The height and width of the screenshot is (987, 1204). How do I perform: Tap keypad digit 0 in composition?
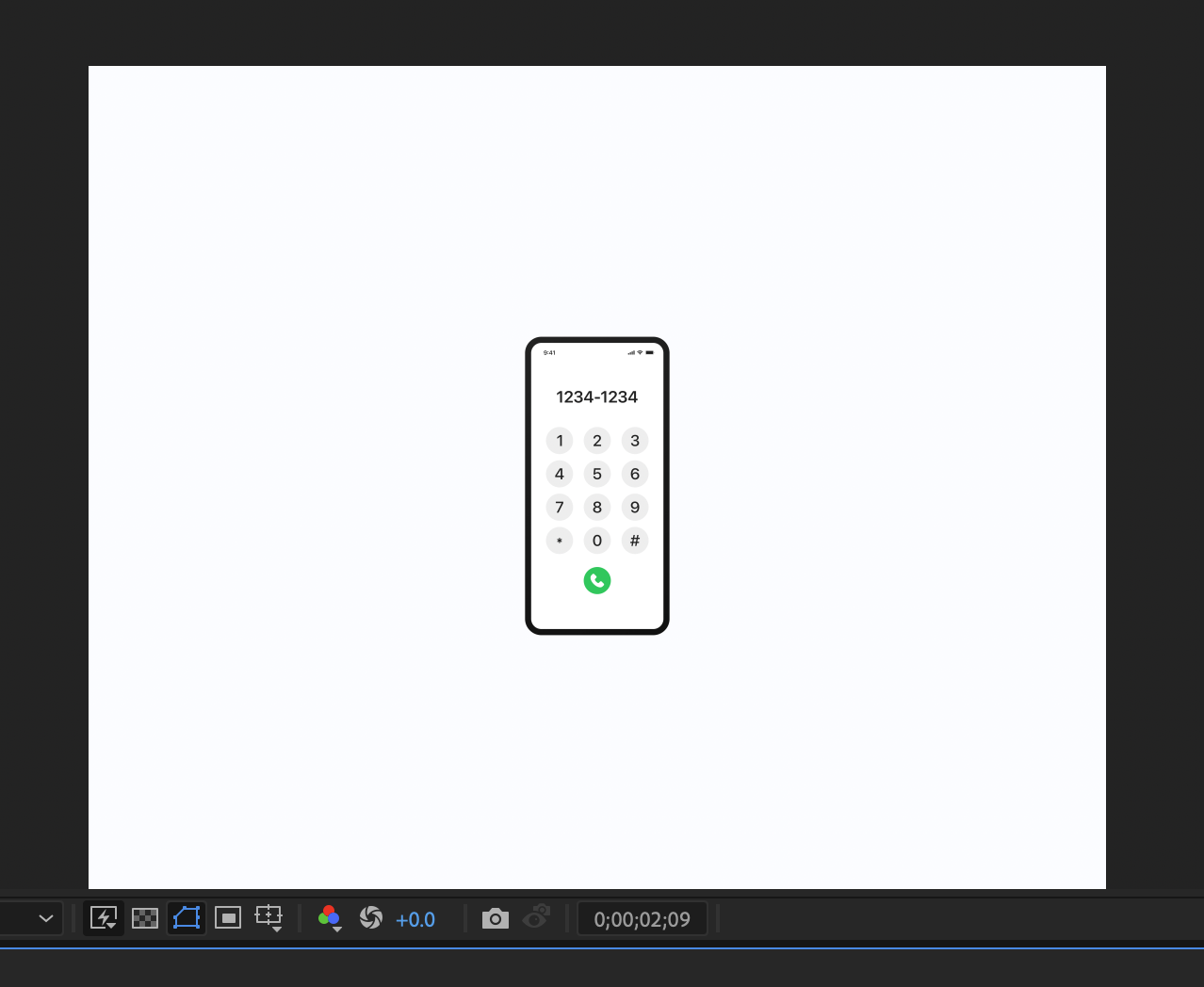597,541
